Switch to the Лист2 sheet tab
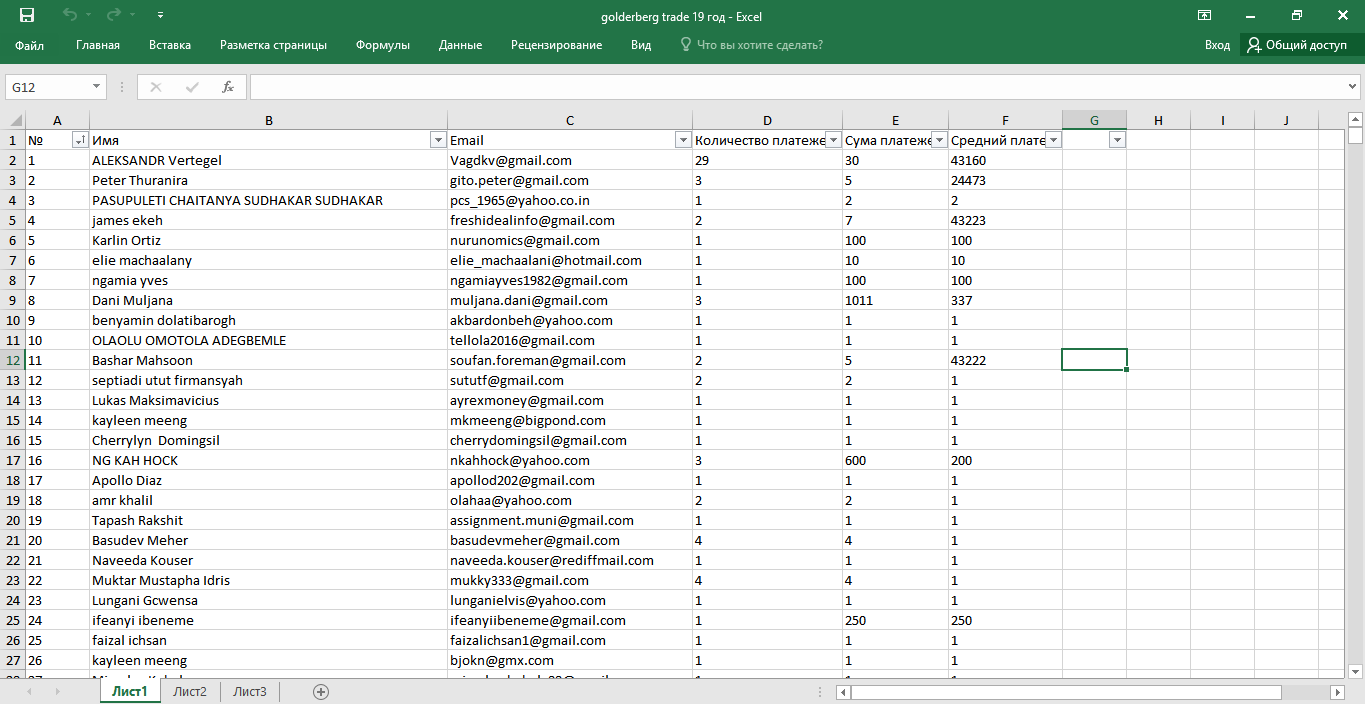The height and width of the screenshot is (704, 1365). [189, 691]
